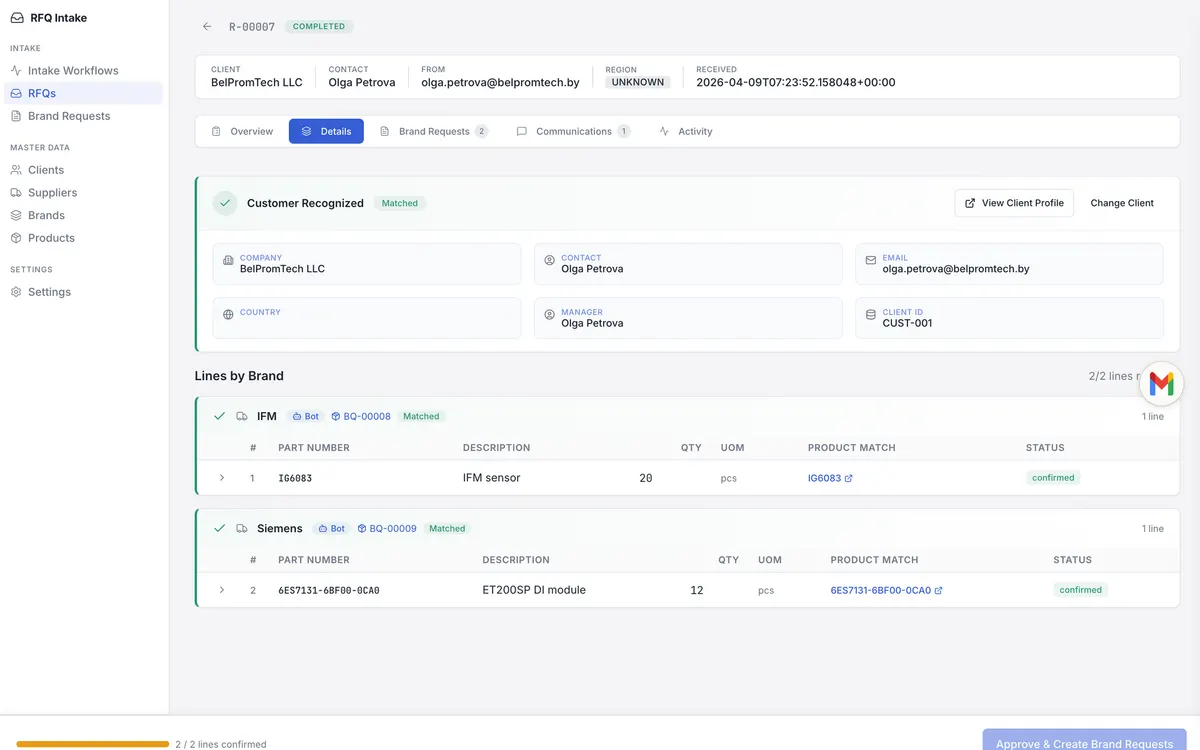Click the person icon in Manager field
1200x750 pixels.
point(549,314)
